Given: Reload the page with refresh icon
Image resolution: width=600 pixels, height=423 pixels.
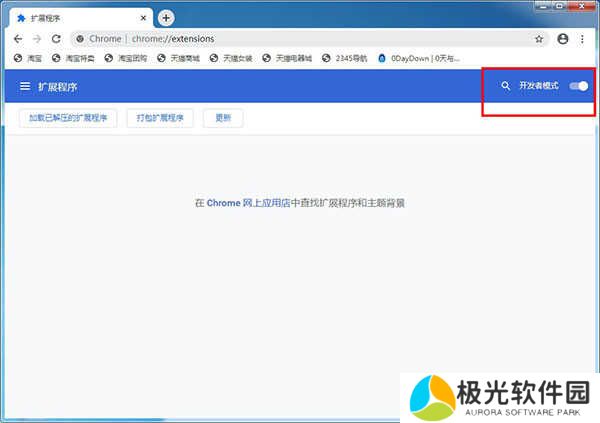Looking at the screenshot, I should pos(57,38).
